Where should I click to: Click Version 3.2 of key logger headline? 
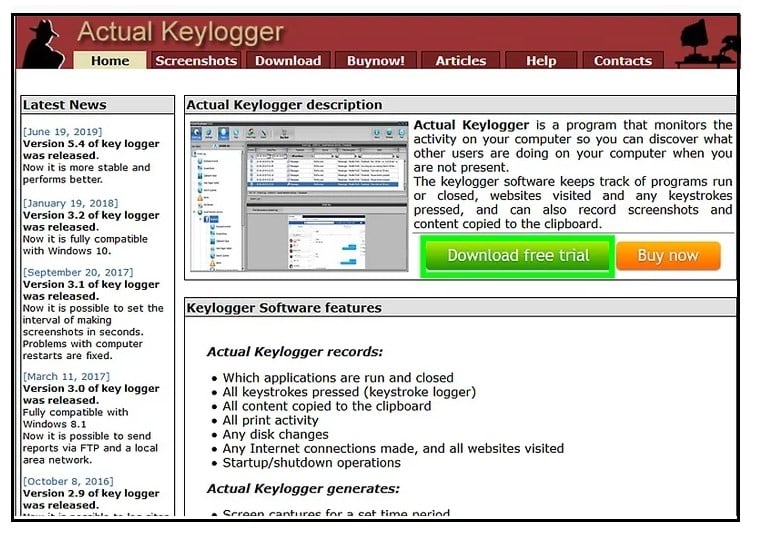click(x=91, y=221)
